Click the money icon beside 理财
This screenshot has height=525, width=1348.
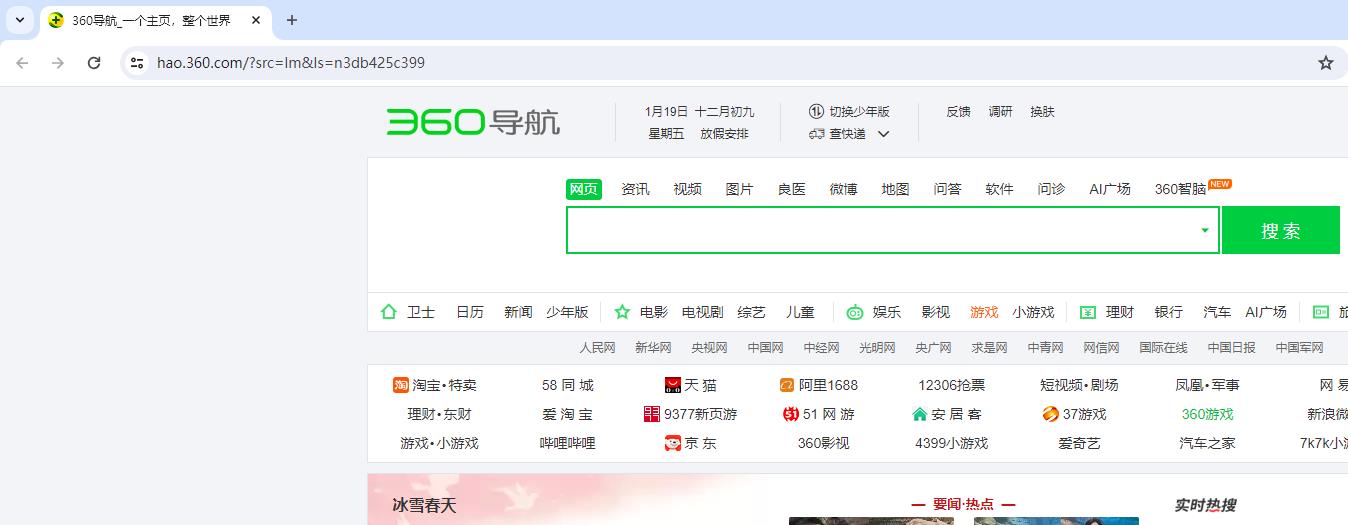pyautogui.click(x=1088, y=312)
